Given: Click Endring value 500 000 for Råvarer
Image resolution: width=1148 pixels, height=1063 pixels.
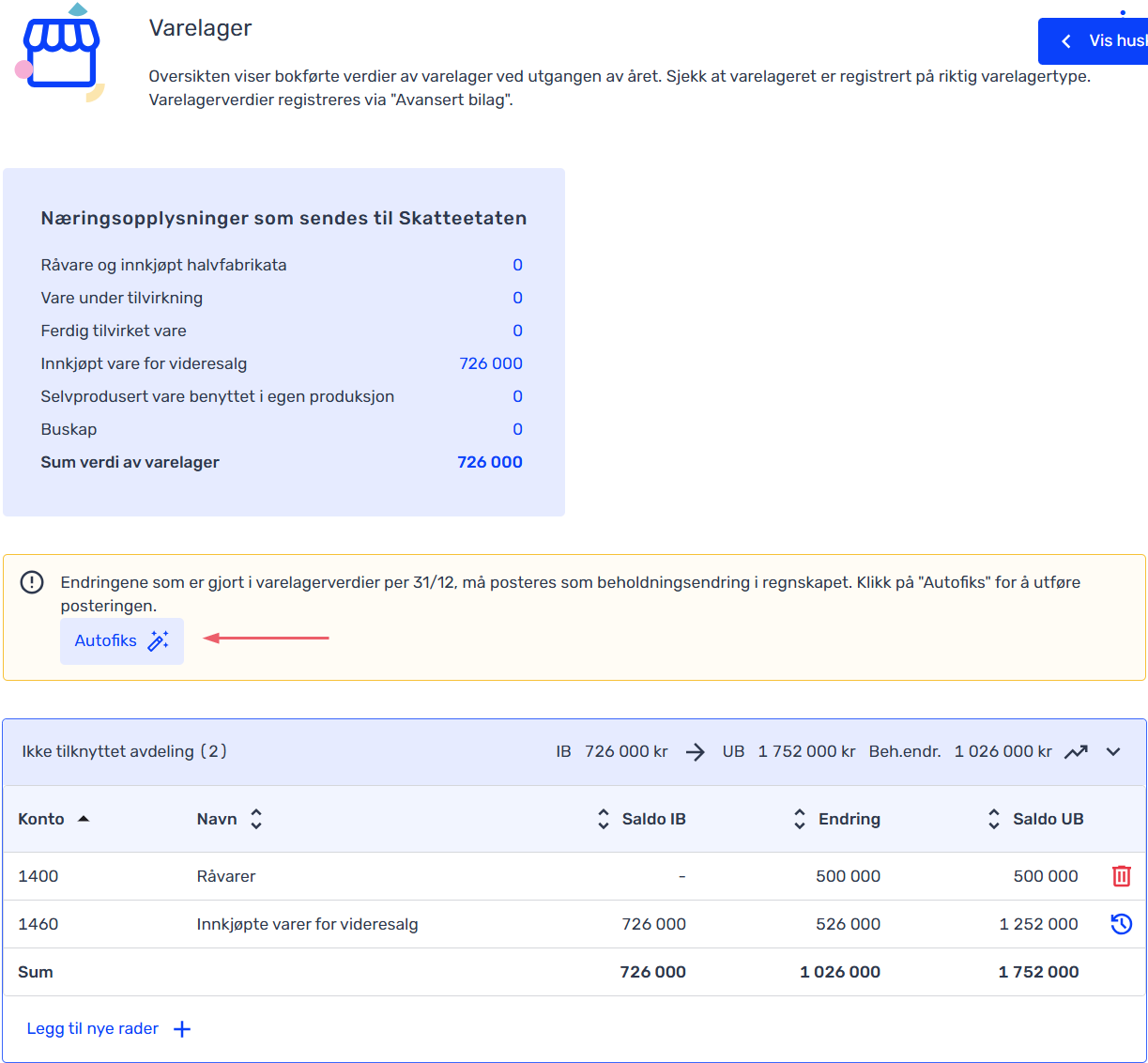Looking at the screenshot, I should pyautogui.click(x=848, y=876).
